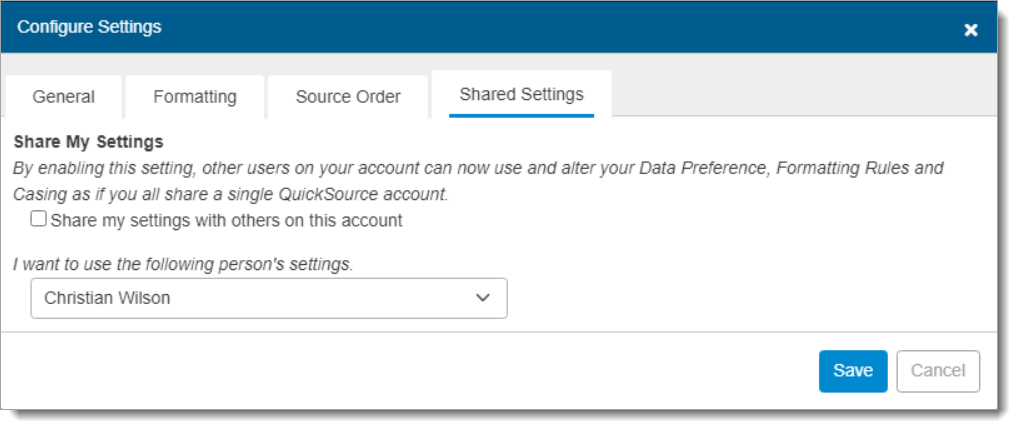1018x430 pixels.
Task: Click the 'Share my settings with others' label
Action: (226, 220)
